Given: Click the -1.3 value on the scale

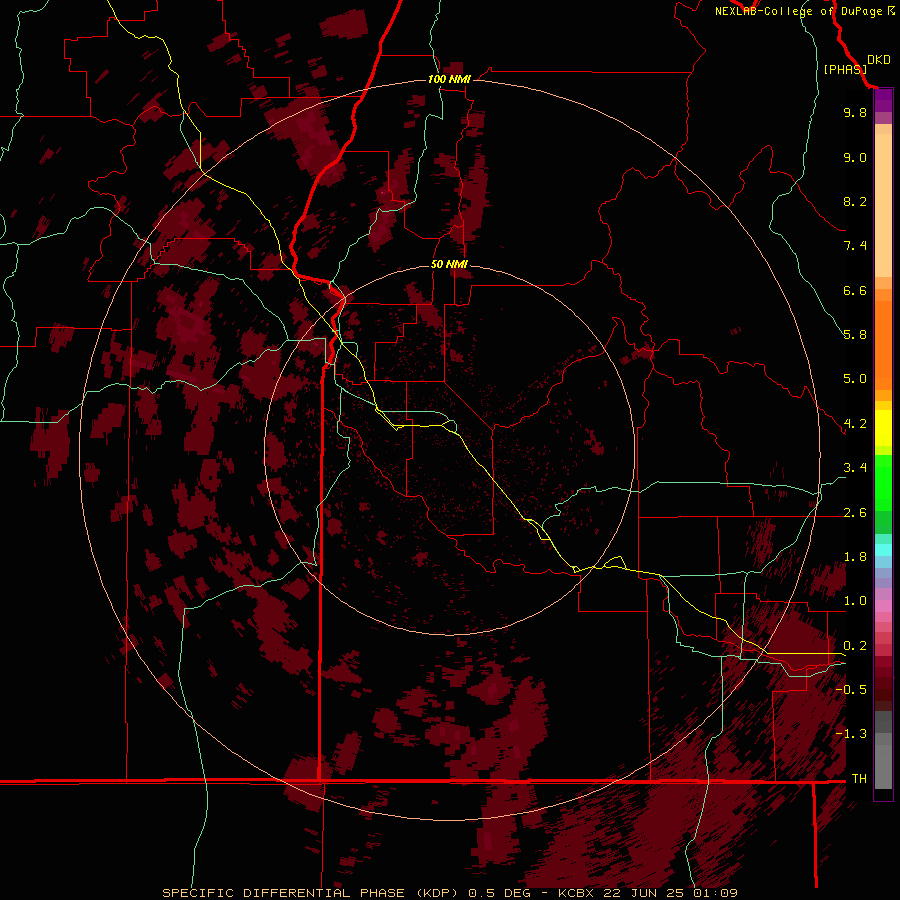Looking at the screenshot, I should pos(851,734).
